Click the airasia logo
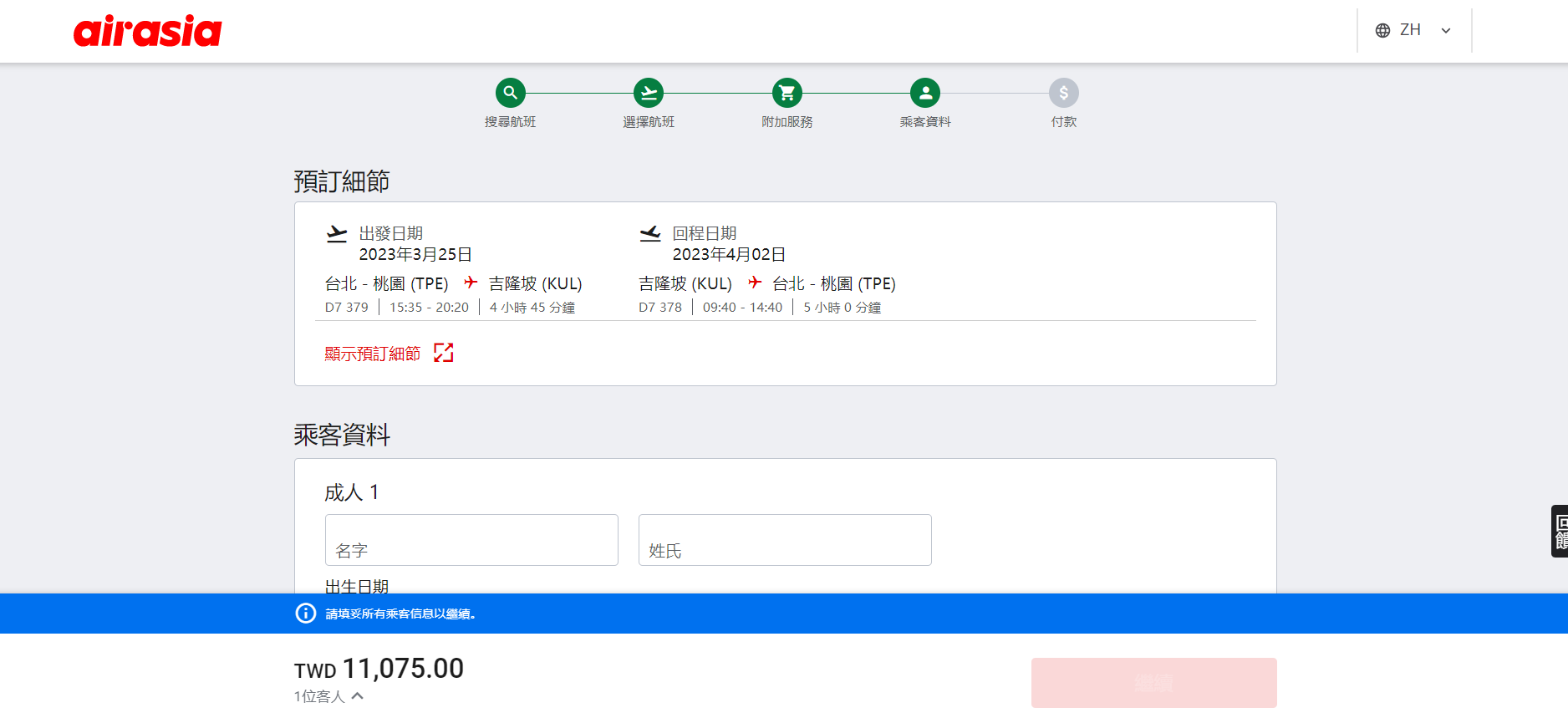This screenshot has width=1568, height=713. pos(147,31)
